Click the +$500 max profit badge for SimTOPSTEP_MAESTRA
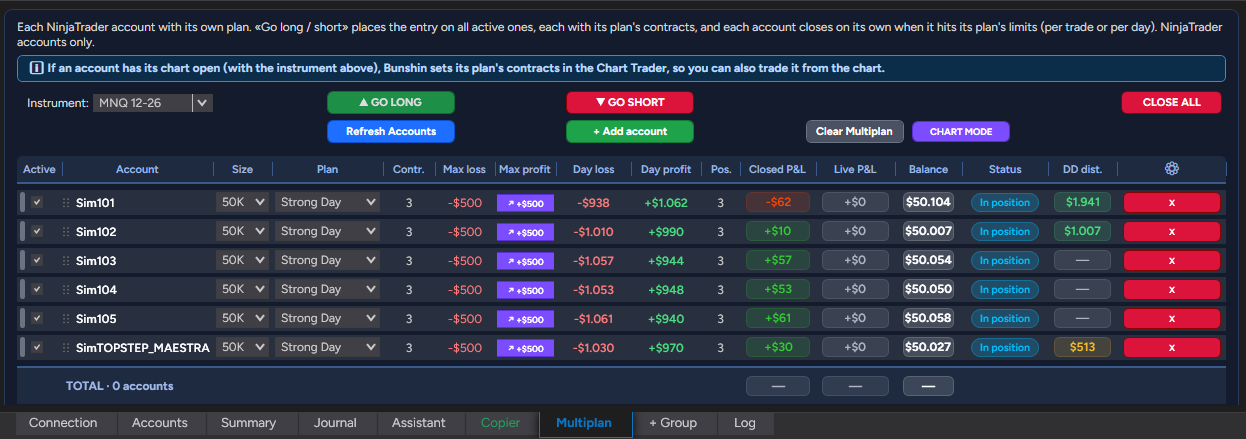 (525, 348)
